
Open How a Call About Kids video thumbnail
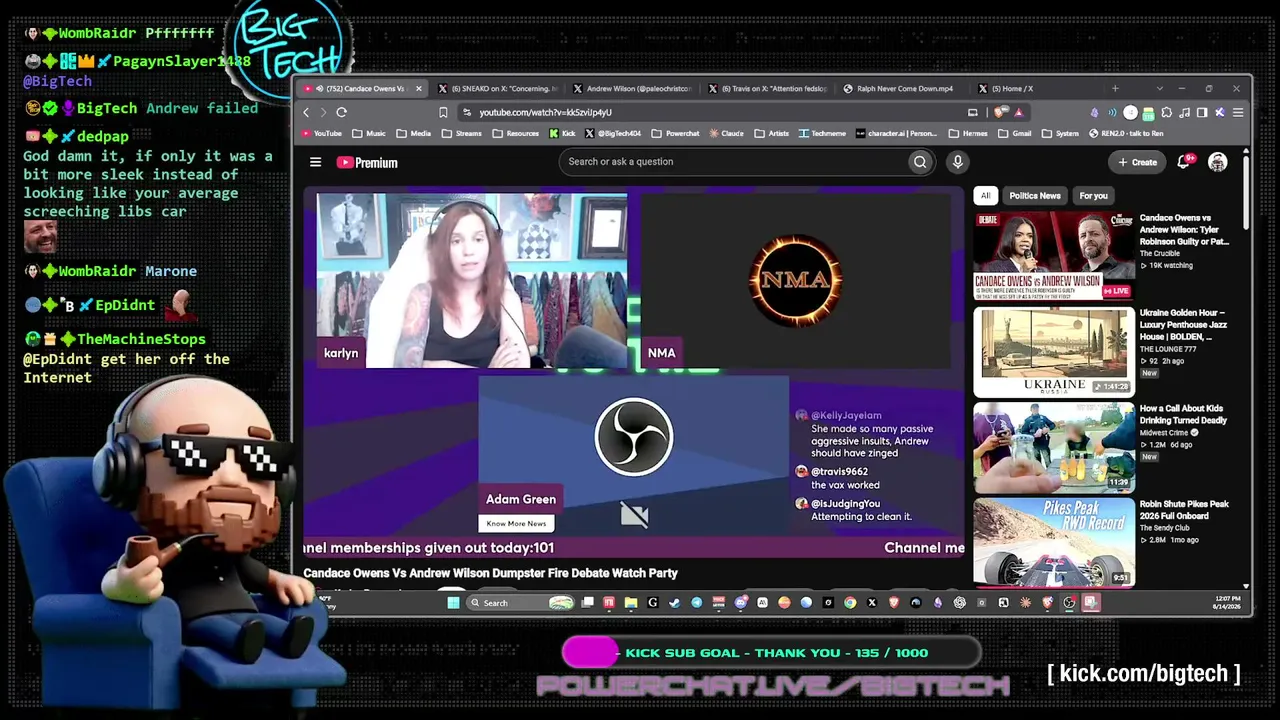1054,448
